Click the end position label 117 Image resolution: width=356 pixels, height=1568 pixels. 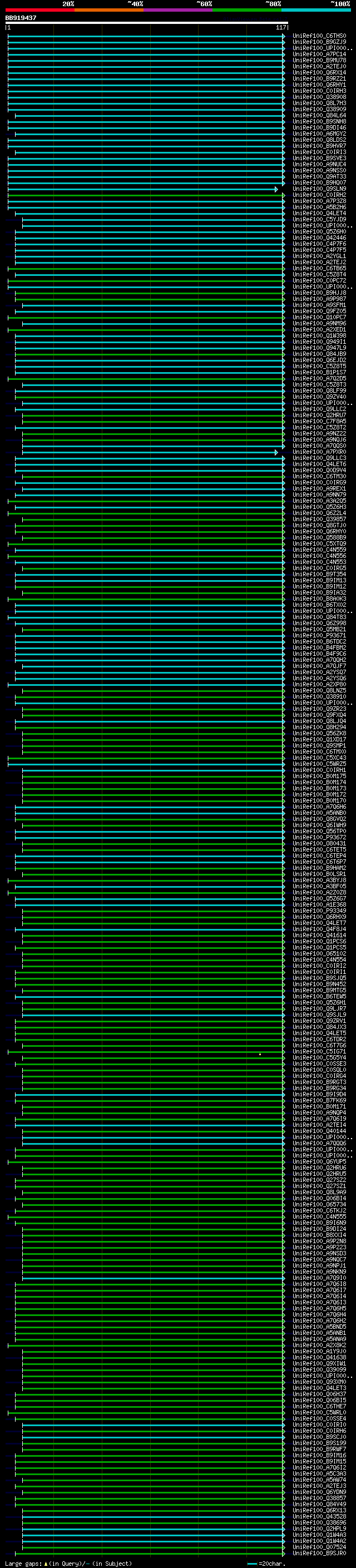click(x=280, y=28)
